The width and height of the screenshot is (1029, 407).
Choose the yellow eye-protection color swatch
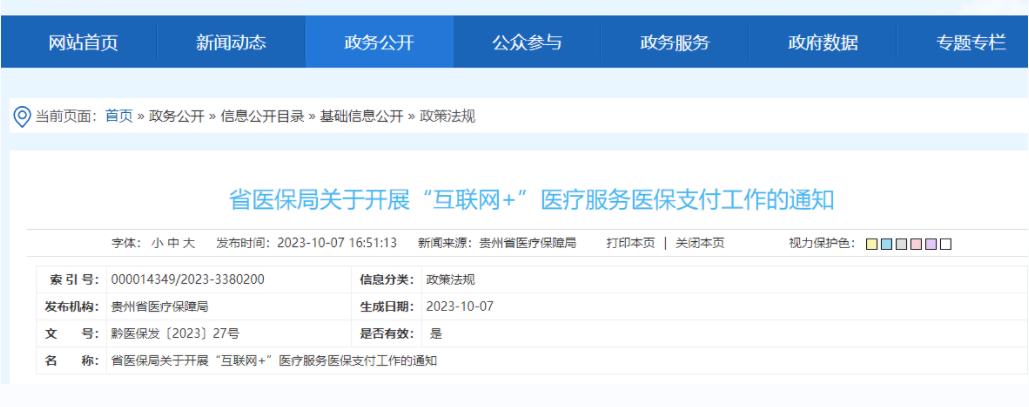[872, 244]
